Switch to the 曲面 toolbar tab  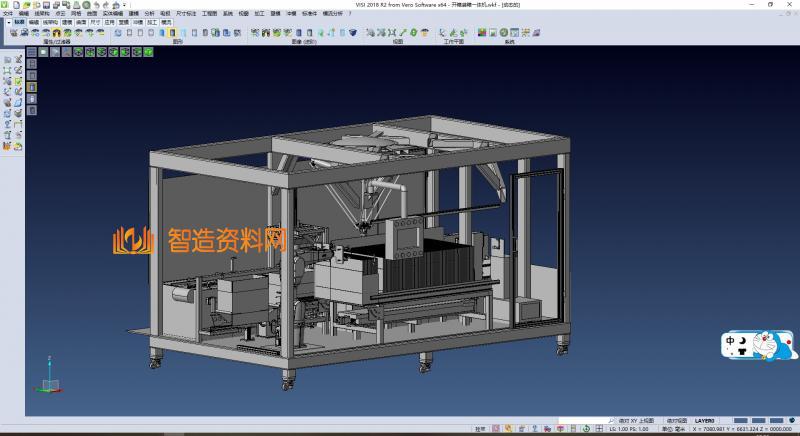[81, 21]
